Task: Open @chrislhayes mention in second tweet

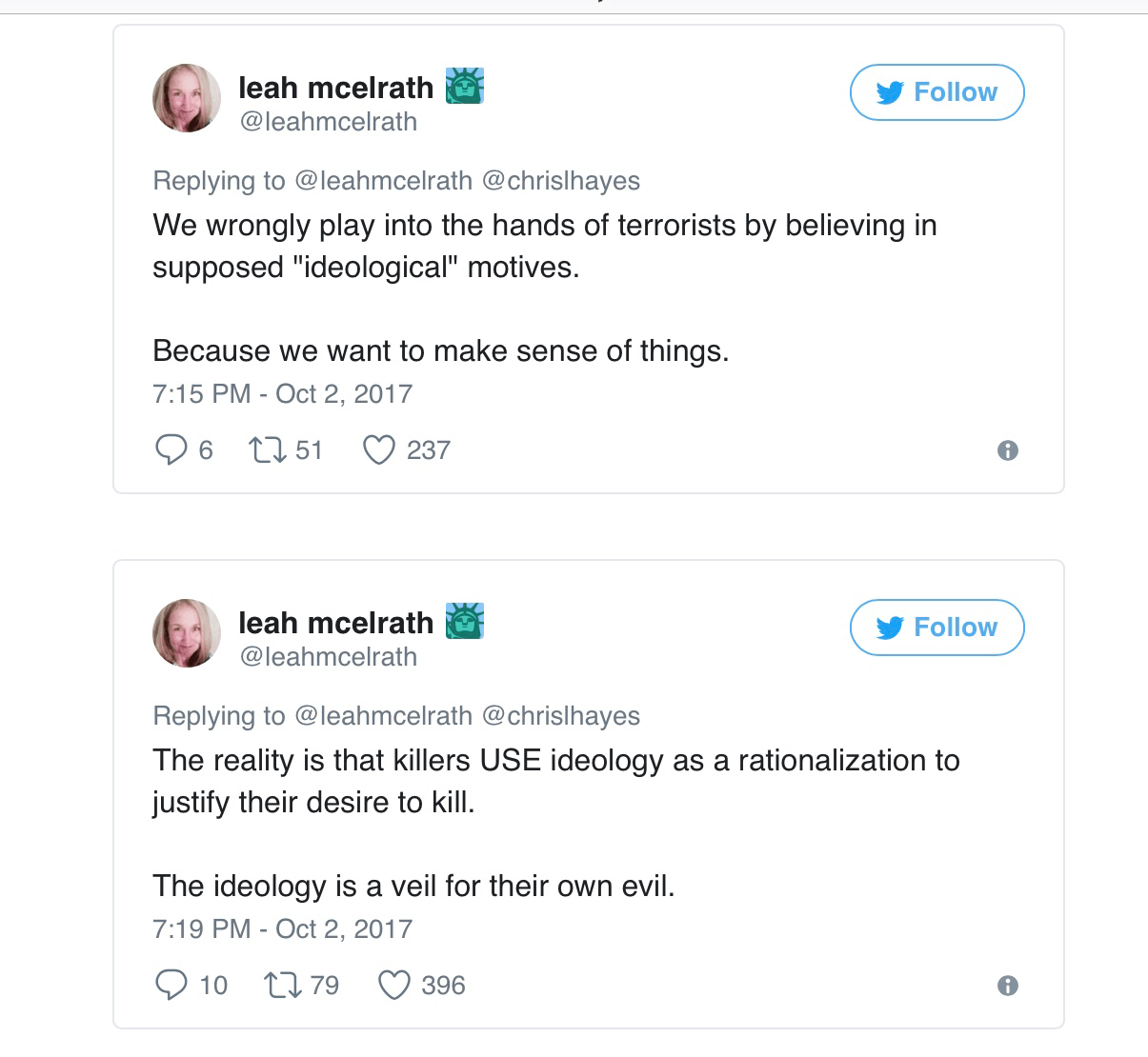Action: 561,715
